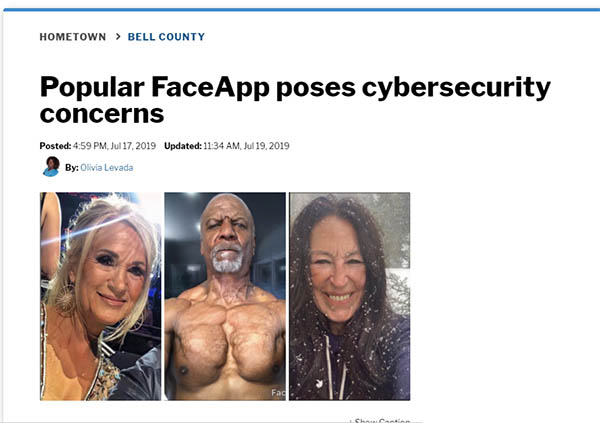600x423 pixels.
Task: Click the "Updated:" label
Action: [183, 146]
